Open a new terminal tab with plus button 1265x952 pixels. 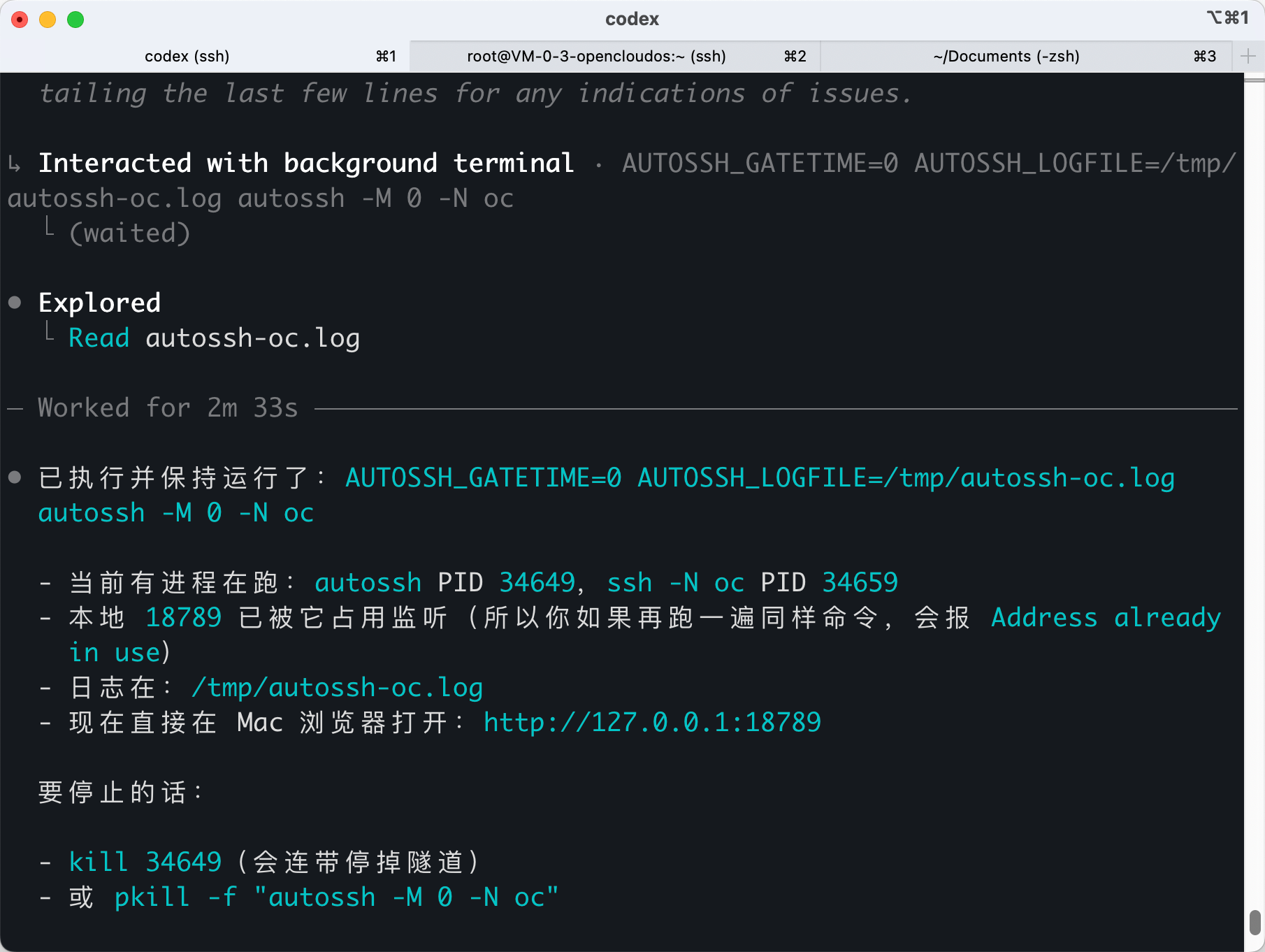tap(1248, 56)
